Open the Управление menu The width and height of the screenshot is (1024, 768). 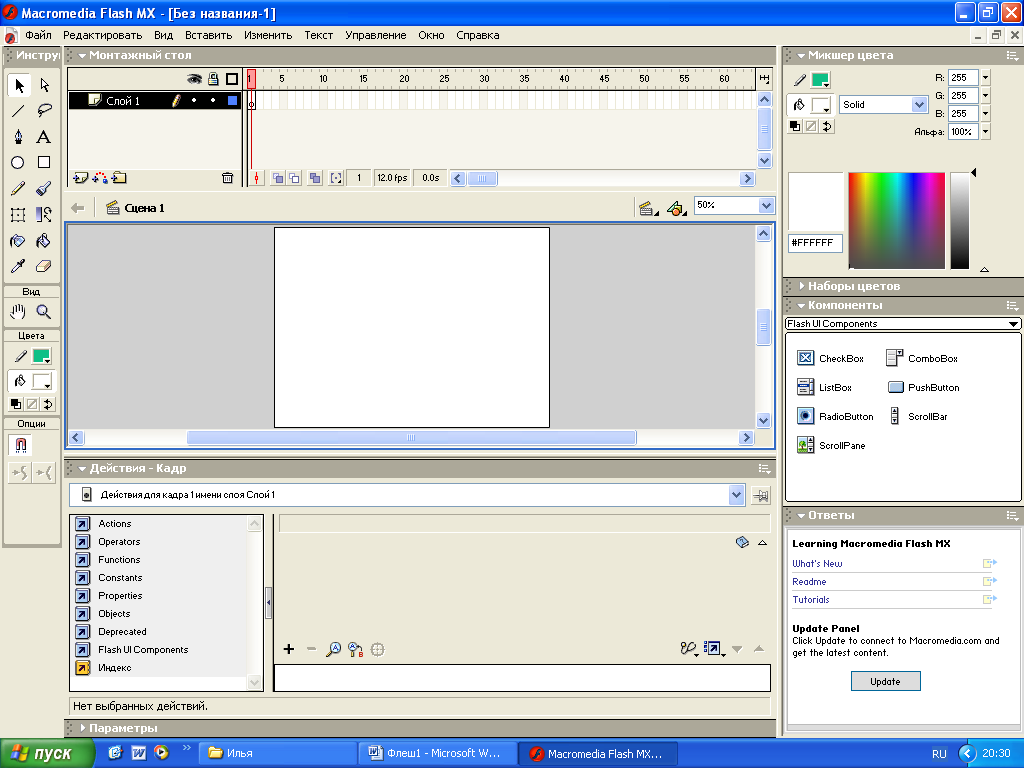376,35
